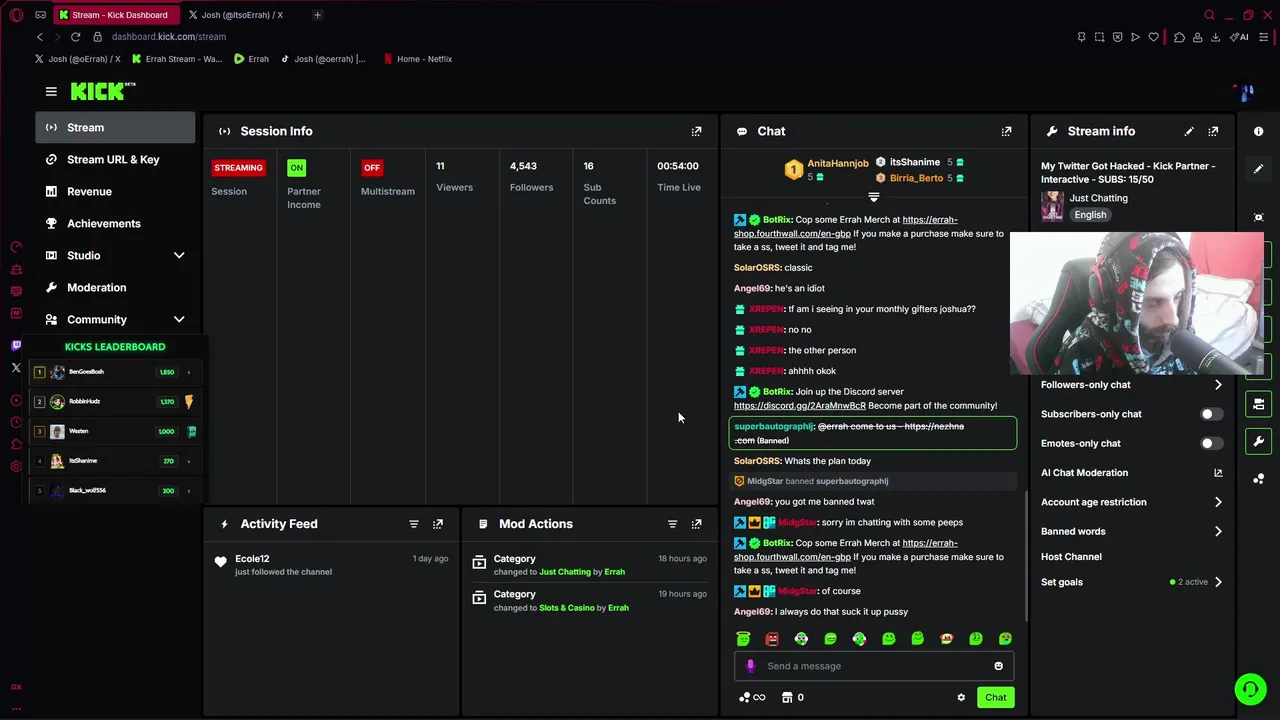Screen dimensions: 1280x720
Task: Open Opera browser menu logo
Action: (x=16, y=15)
